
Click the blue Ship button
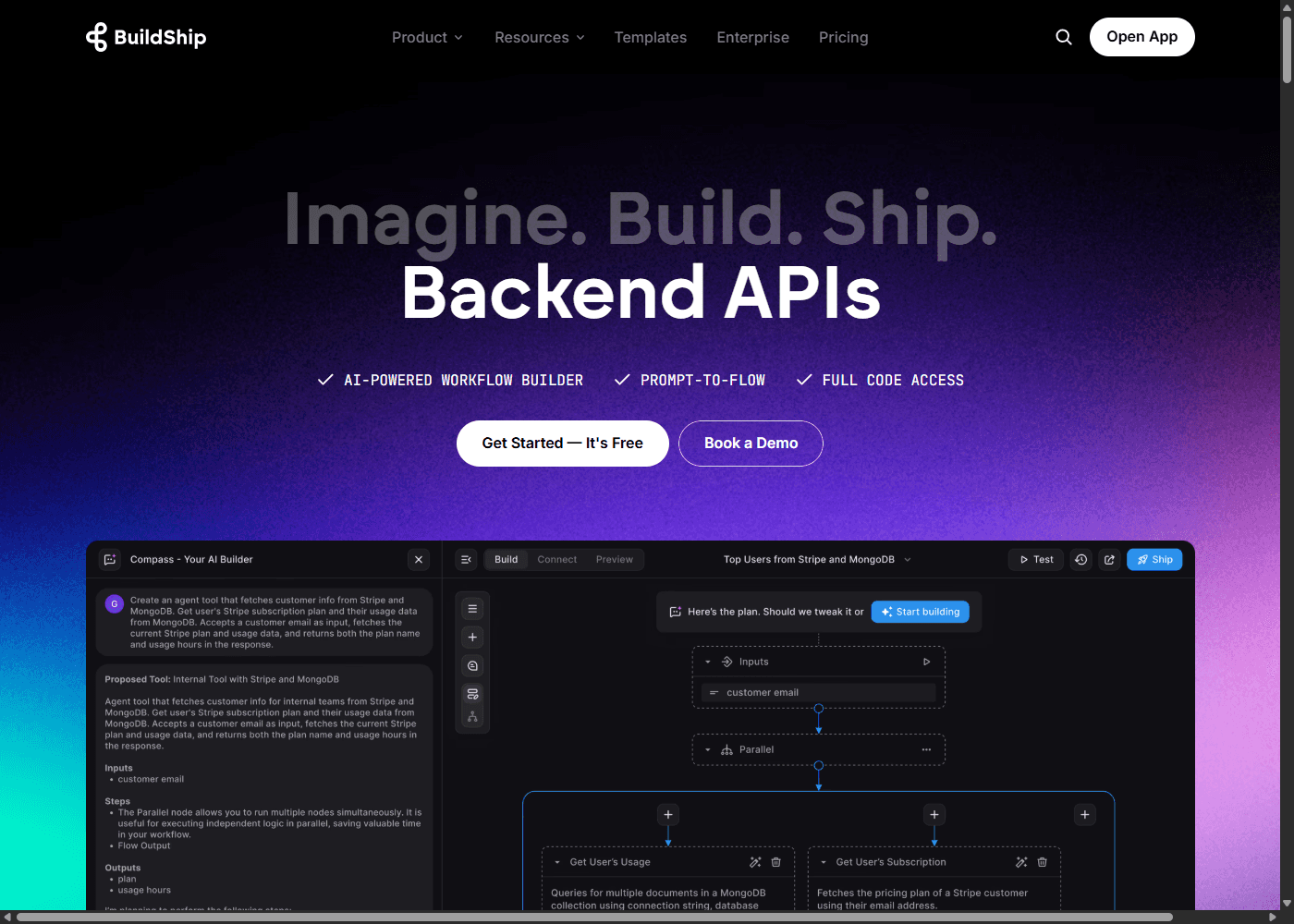click(x=1154, y=560)
